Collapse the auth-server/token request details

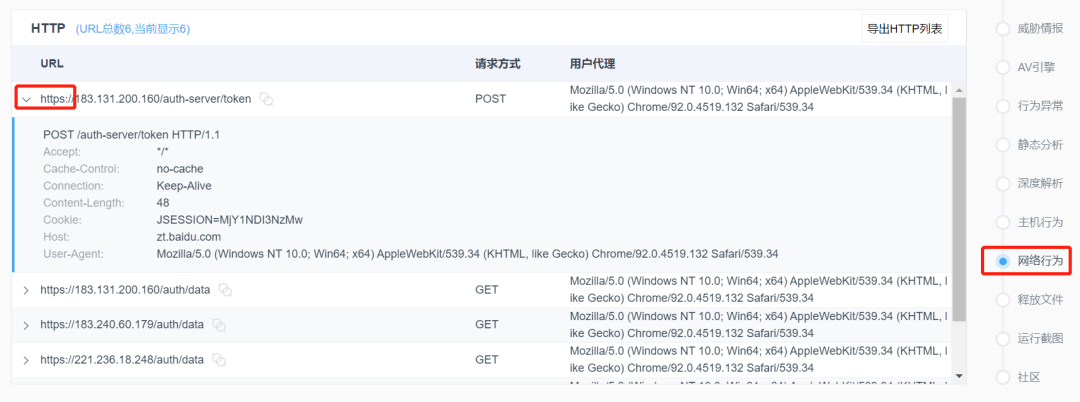point(26,99)
